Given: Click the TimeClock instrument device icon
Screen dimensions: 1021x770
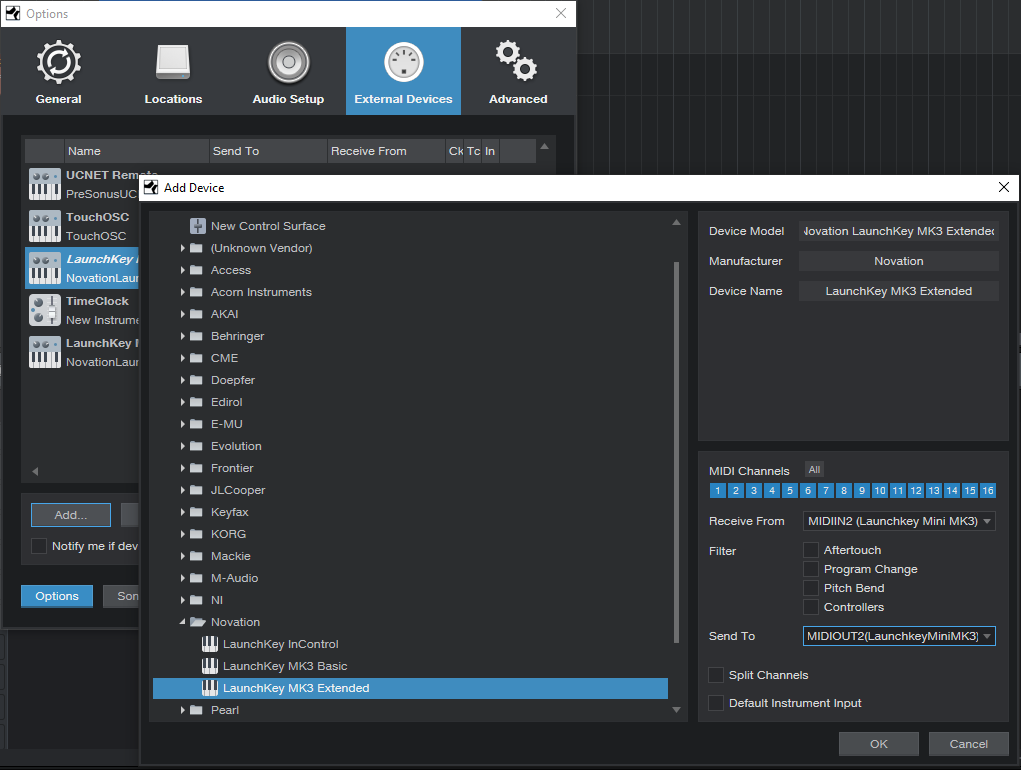Looking at the screenshot, I should 45,310.
